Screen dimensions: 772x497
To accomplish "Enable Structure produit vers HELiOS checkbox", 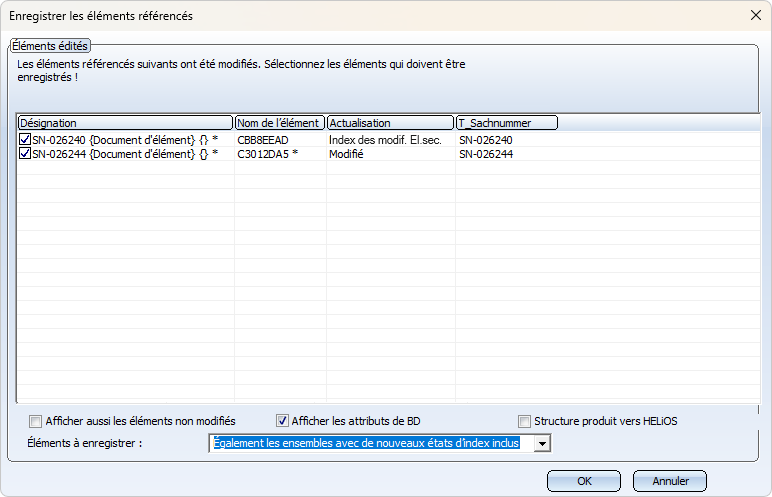I will [524, 421].
